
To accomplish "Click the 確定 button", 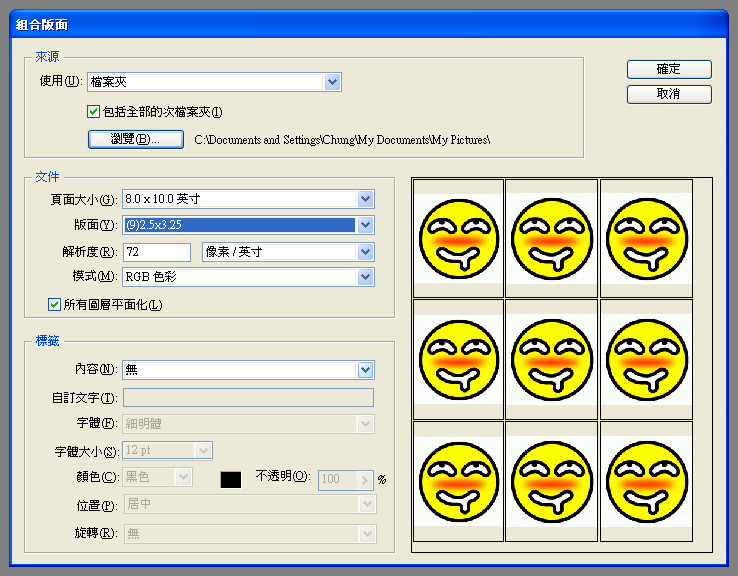I will pyautogui.click(x=669, y=69).
